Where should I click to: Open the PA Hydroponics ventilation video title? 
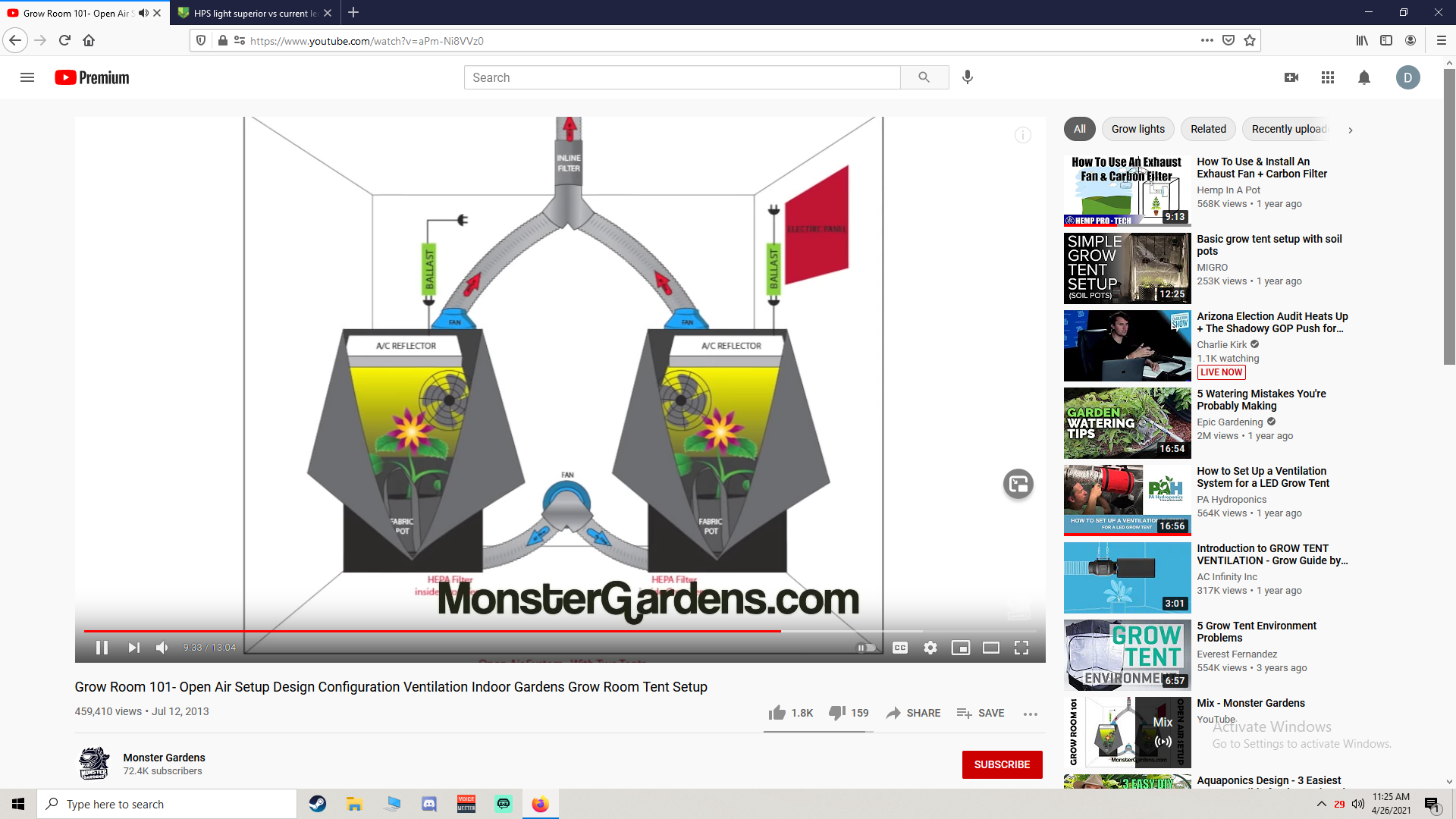[x=1263, y=477]
